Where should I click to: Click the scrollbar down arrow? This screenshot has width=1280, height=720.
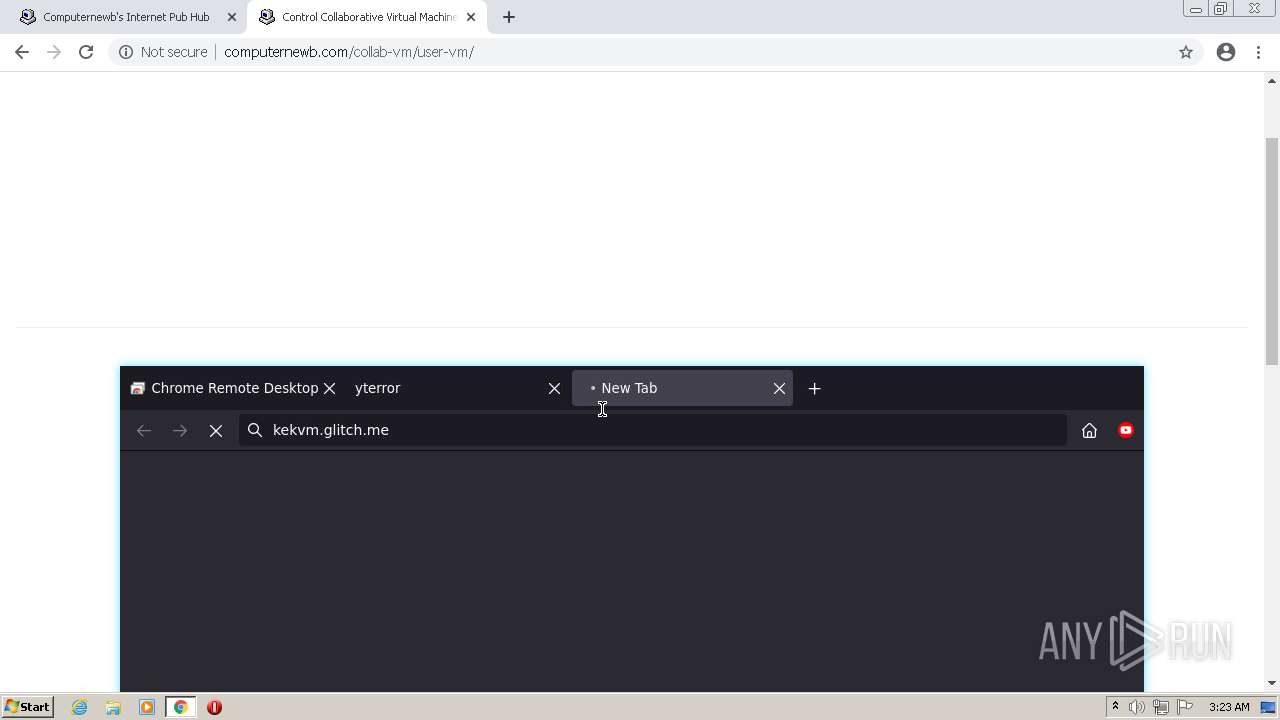(1272, 683)
